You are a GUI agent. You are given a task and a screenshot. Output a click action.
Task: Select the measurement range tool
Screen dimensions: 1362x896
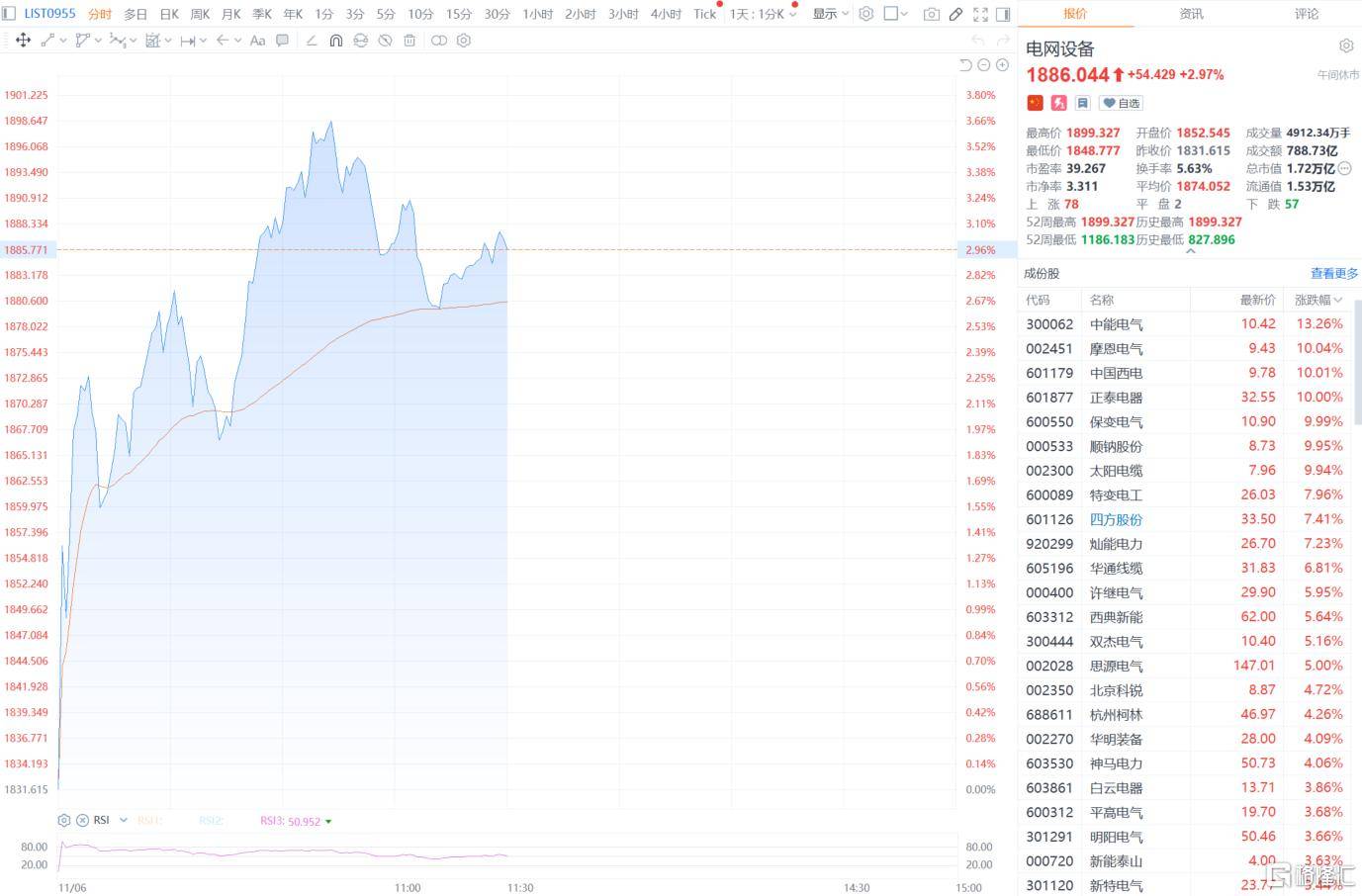tap(152, 41)
